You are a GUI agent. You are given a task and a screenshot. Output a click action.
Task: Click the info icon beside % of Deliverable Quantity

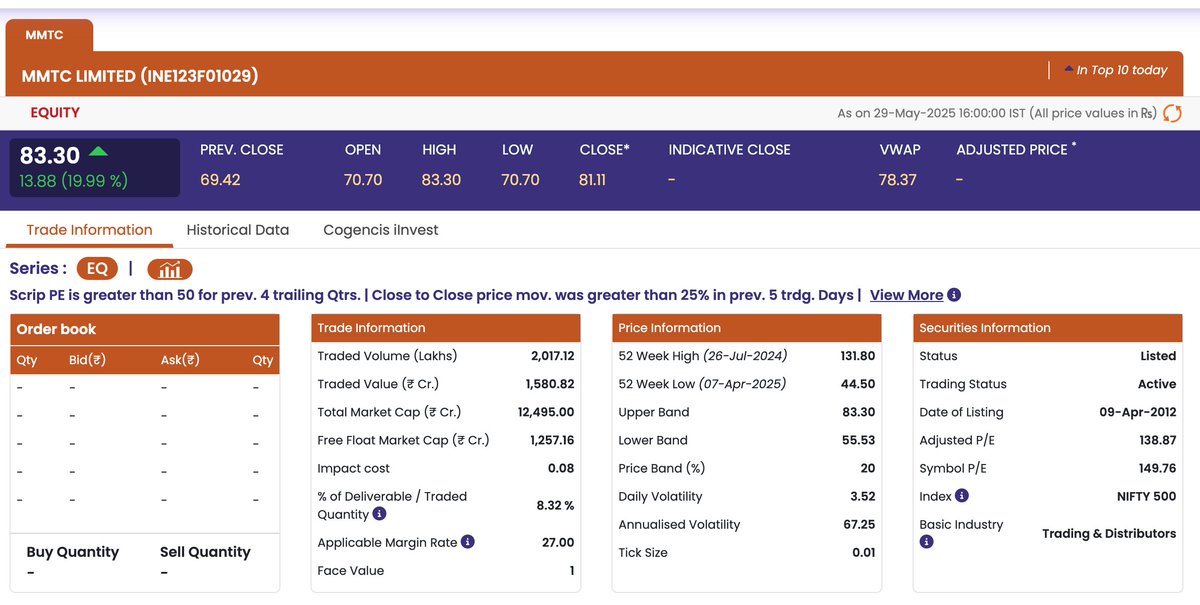(379, 513)
